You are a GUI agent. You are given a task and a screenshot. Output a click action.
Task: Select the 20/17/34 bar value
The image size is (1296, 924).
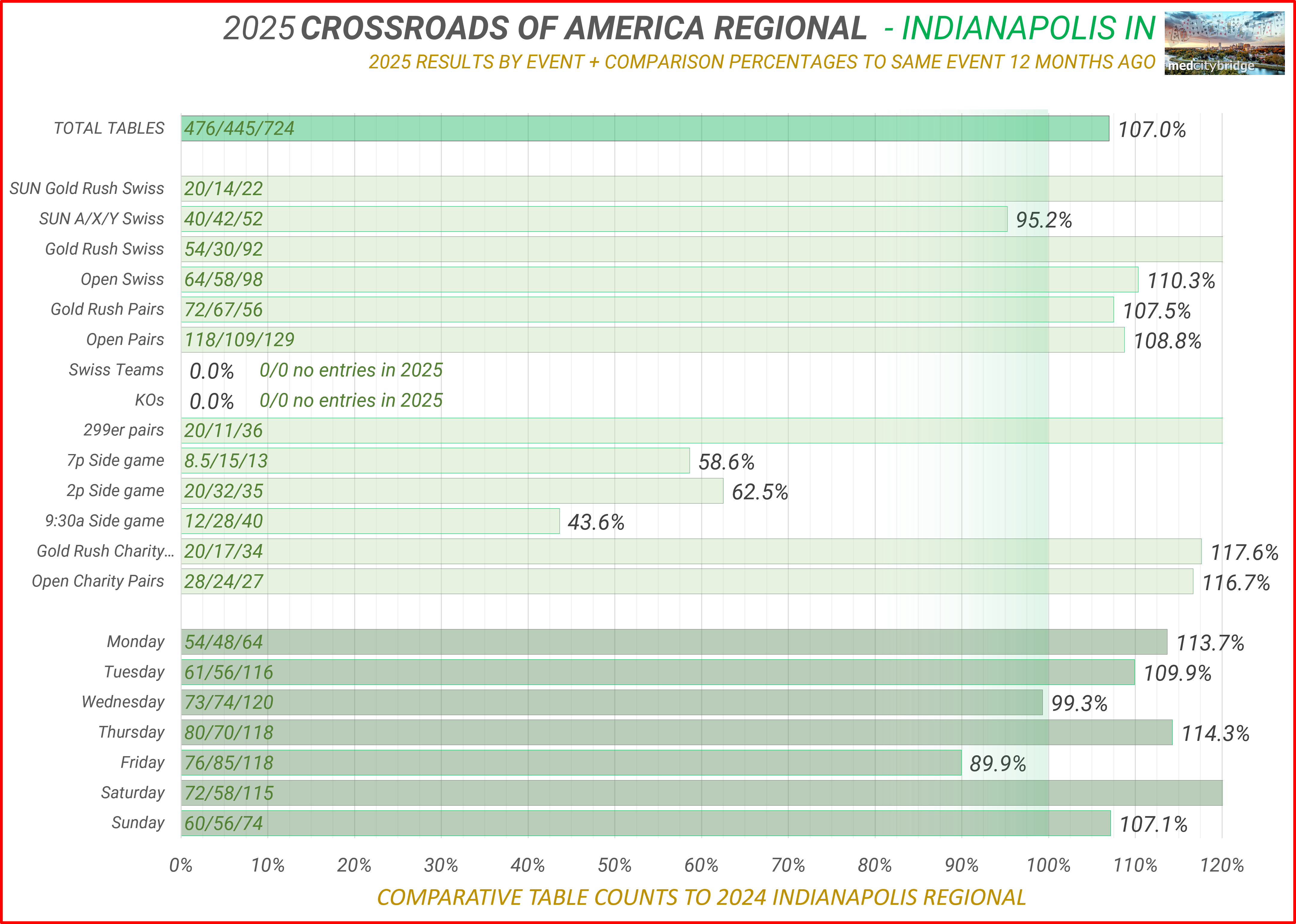(224, 551)
